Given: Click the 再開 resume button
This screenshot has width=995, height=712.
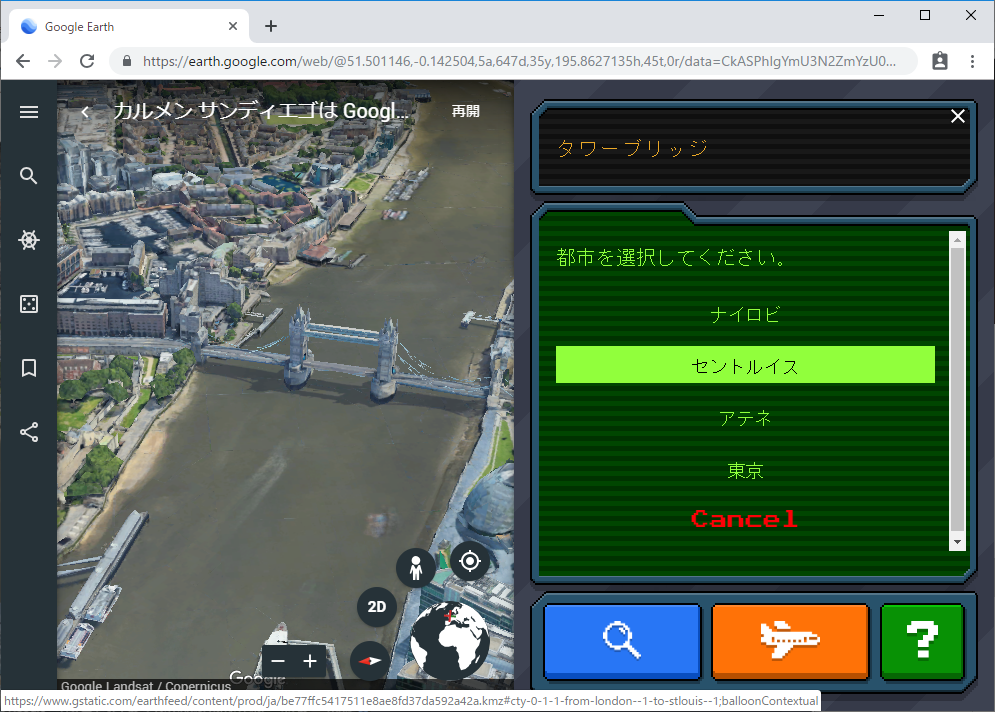Looking at the screenshot, I should 465,111.
